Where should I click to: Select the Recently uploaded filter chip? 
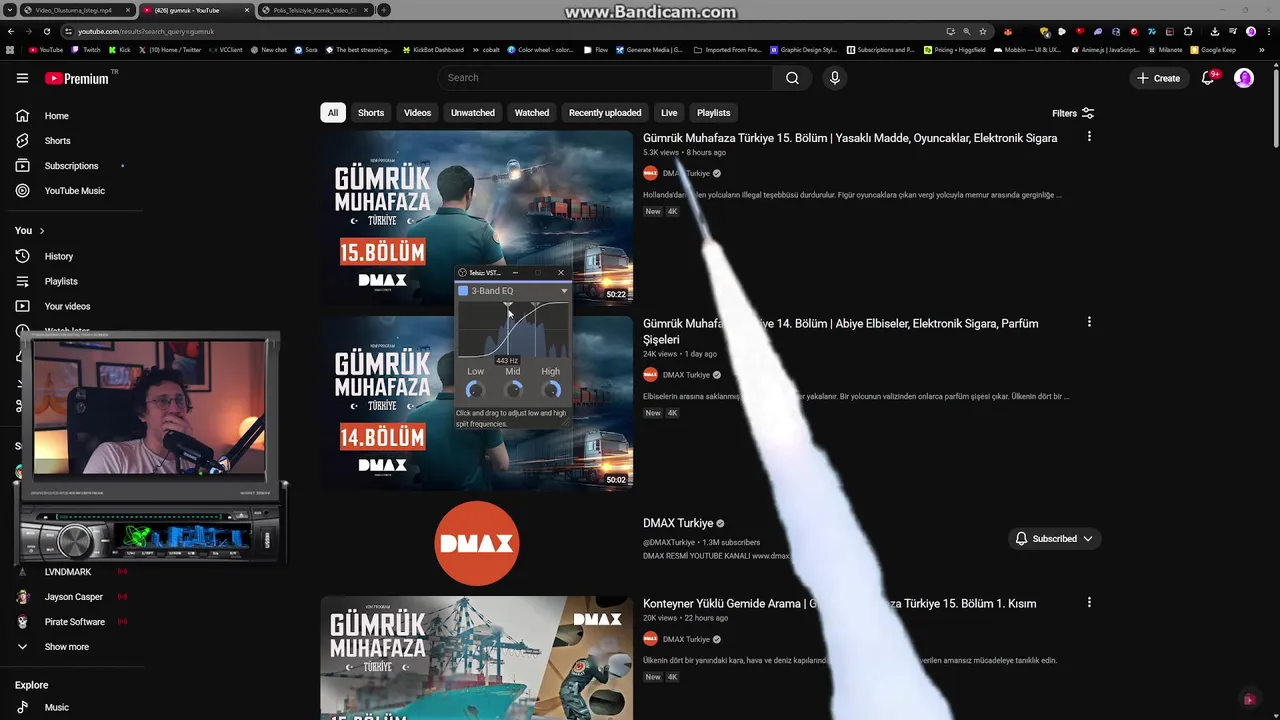point(605,113)
